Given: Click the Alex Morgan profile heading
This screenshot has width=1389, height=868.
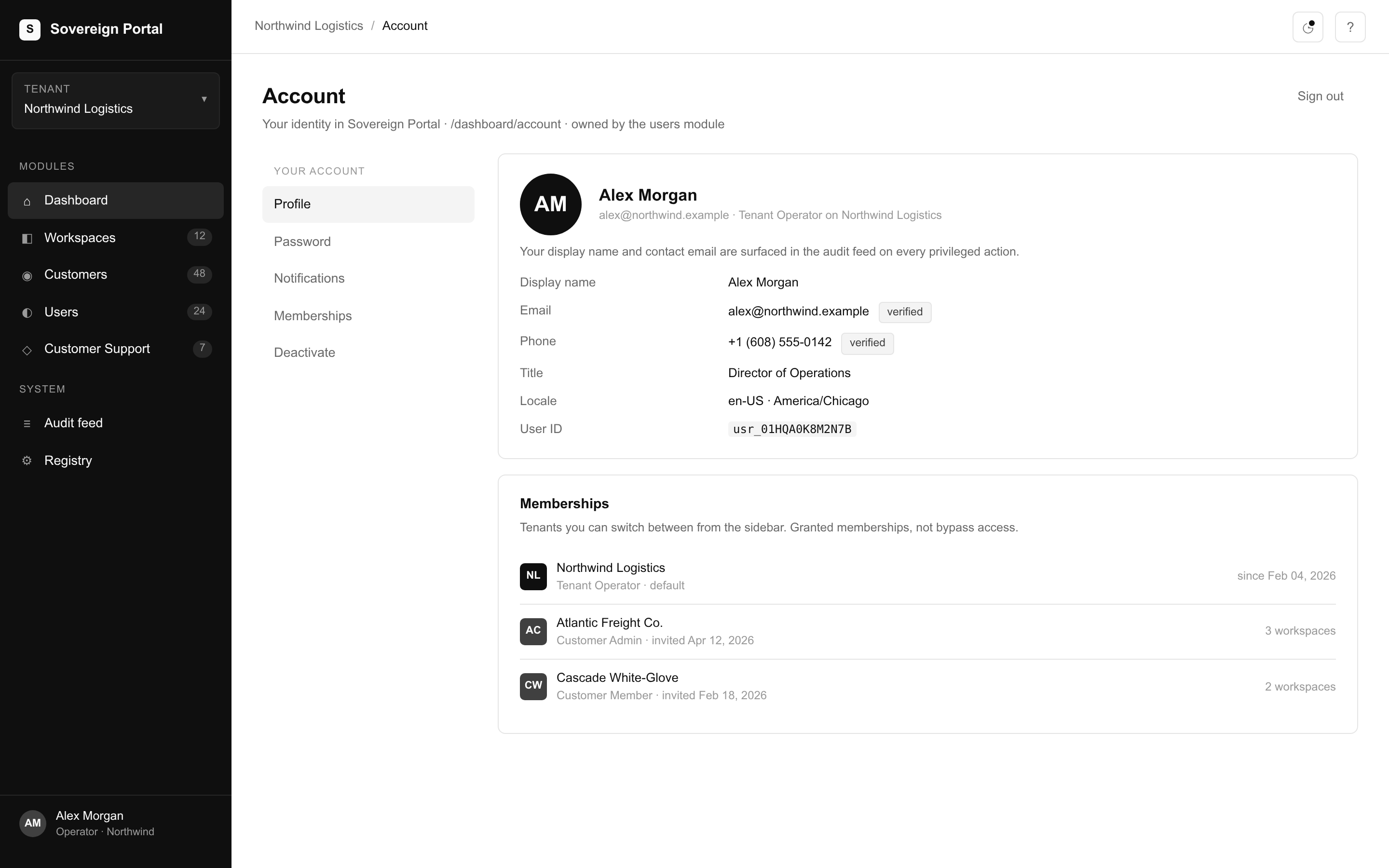Looking at the screenshot, I should pyautogui.click(x=647, y=195).
